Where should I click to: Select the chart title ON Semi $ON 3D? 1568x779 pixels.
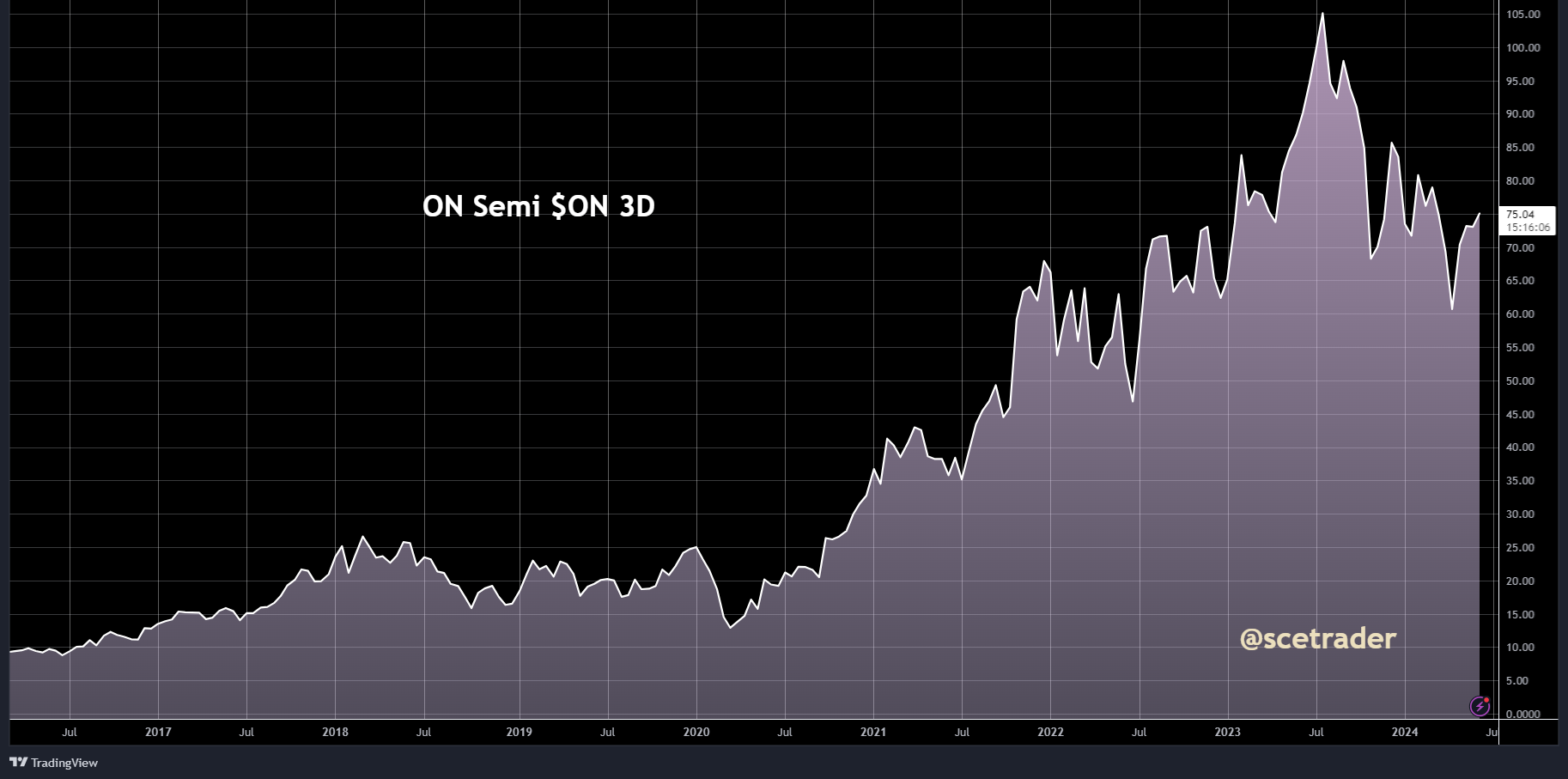click(538, 206)
